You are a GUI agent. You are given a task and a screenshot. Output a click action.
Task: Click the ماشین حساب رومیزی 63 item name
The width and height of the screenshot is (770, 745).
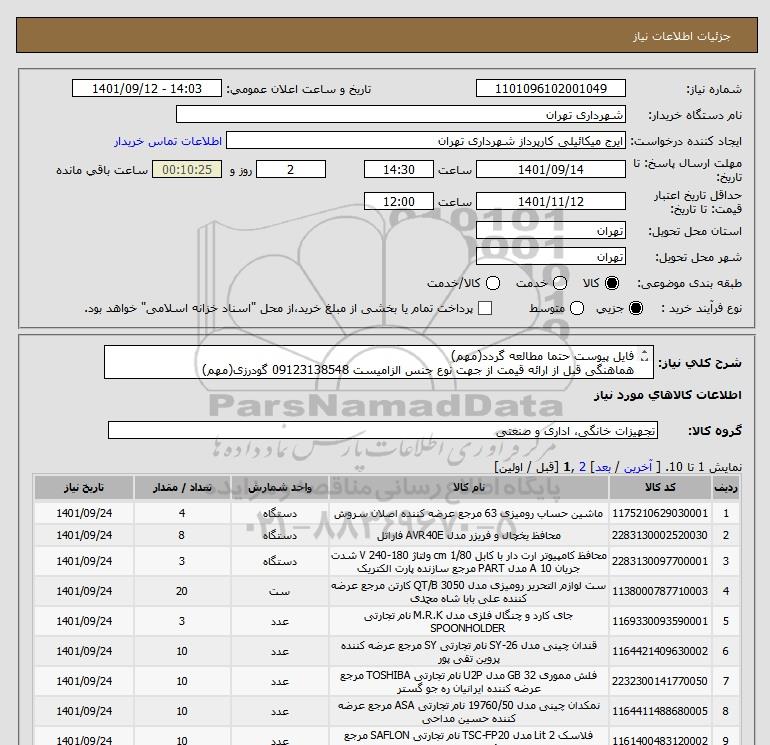point(468,514)
